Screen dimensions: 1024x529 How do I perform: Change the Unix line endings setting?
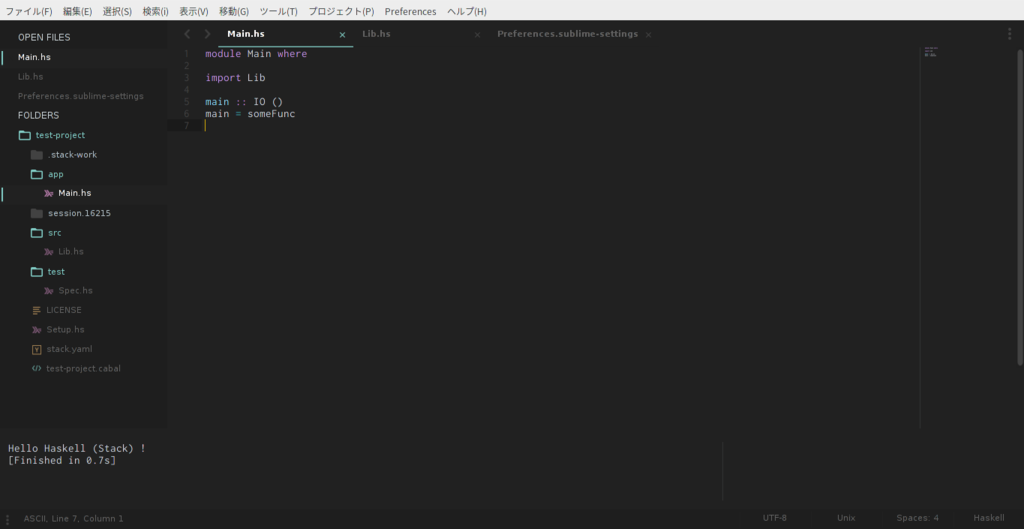pyautogui.click(x=846, y=518)
